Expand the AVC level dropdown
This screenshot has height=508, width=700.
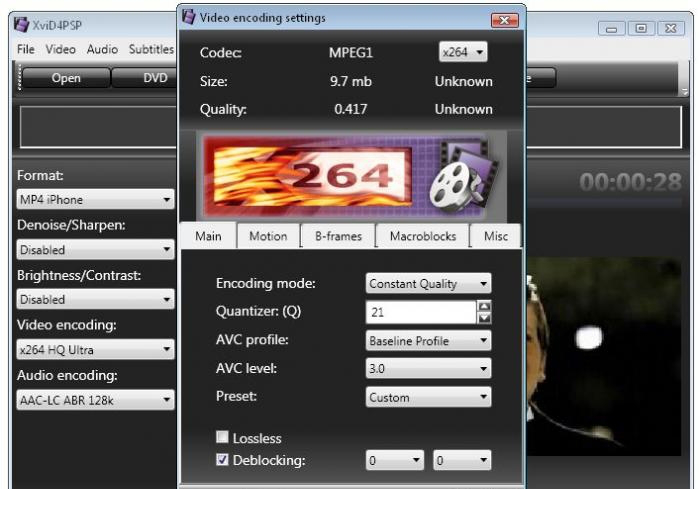428,368
